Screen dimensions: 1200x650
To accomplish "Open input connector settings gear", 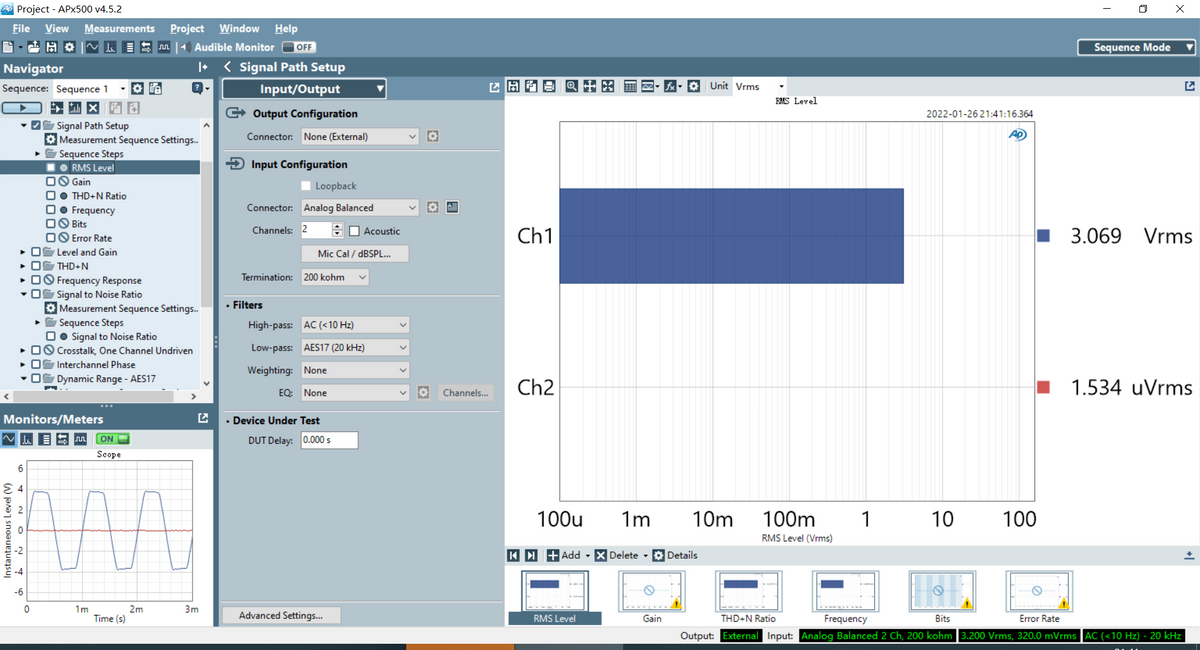I will [x=433, y=207].
